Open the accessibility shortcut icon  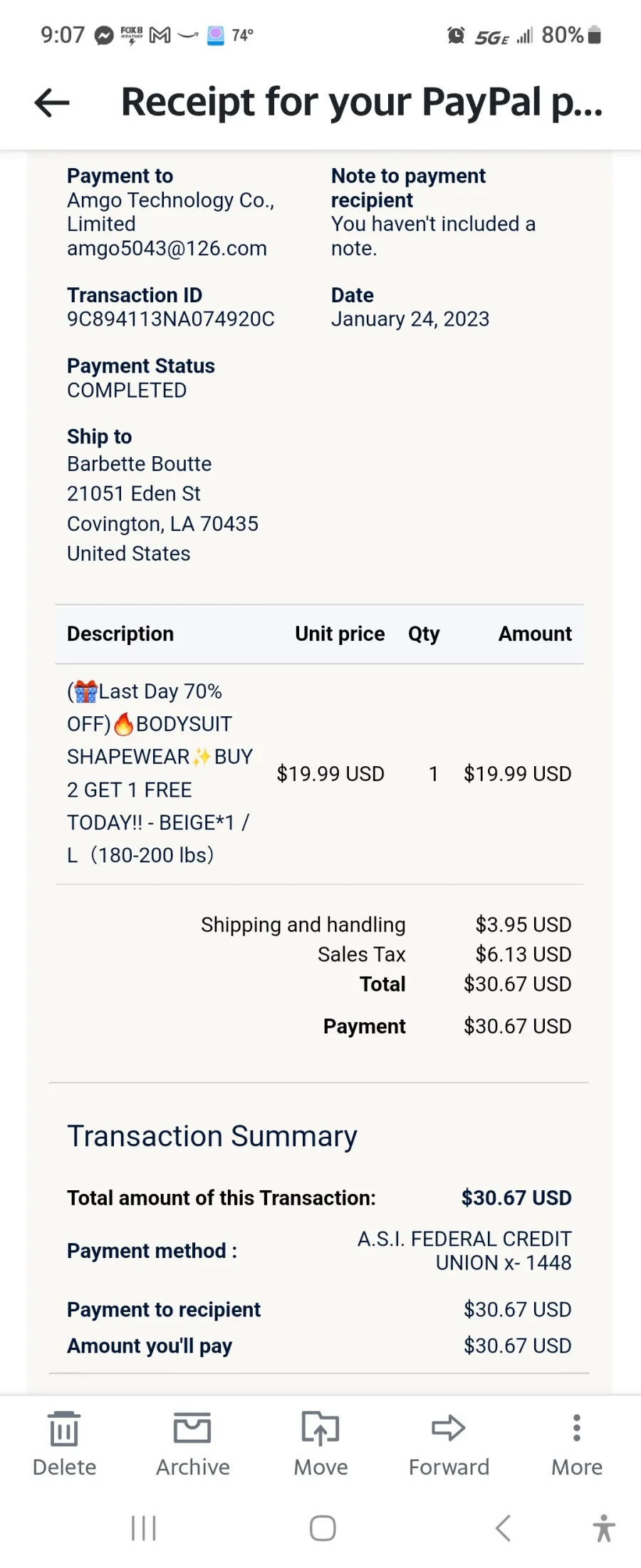coord(604,1528)
